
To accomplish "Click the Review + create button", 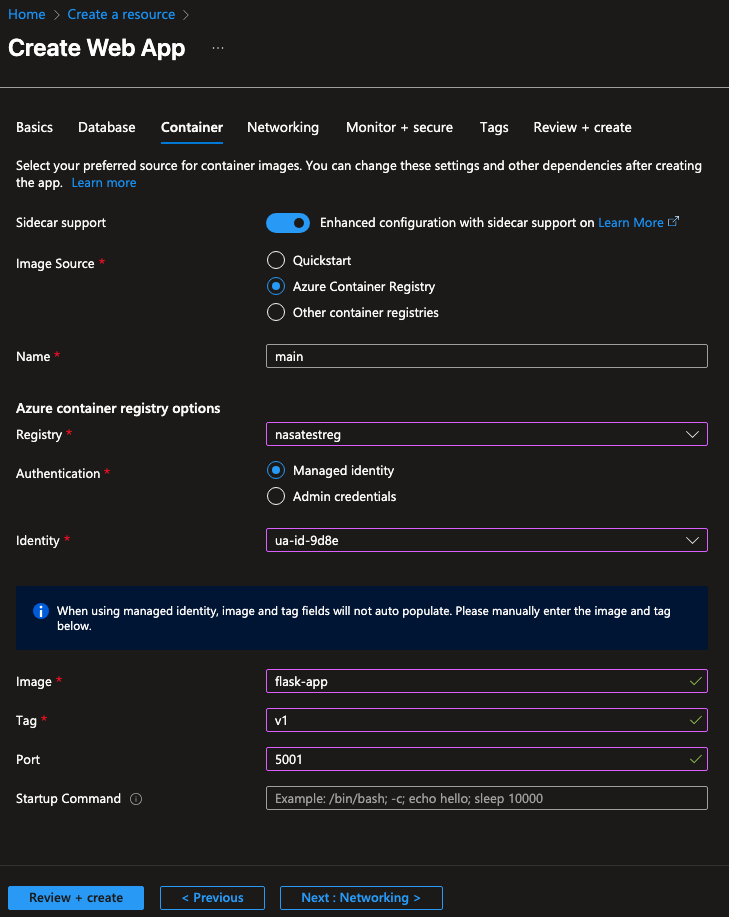I will tap(76, 897).
